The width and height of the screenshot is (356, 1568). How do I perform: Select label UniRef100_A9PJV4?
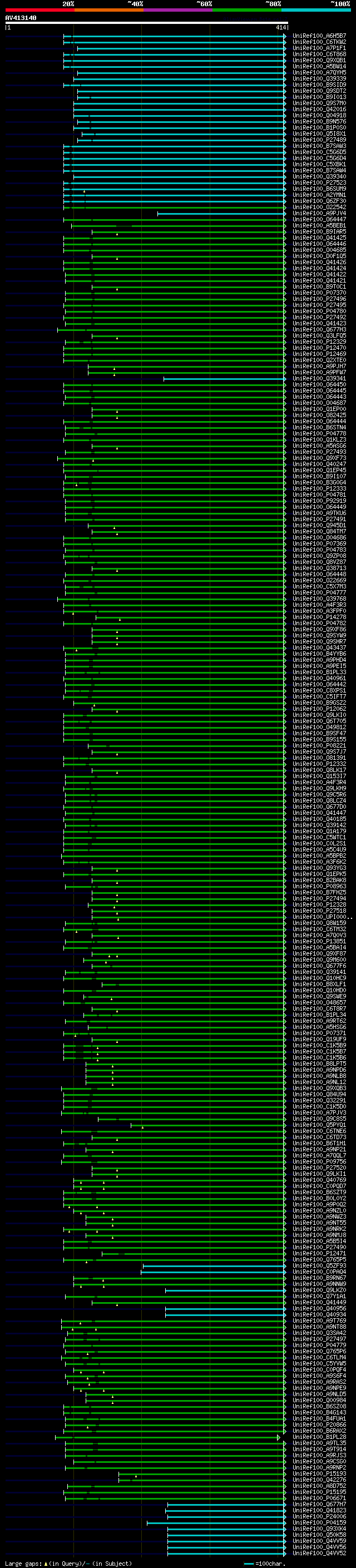click(319, 213)
